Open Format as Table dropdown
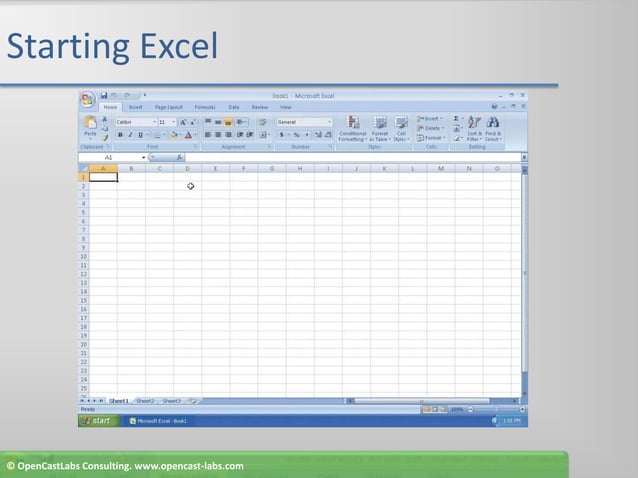 coord(380,129)
